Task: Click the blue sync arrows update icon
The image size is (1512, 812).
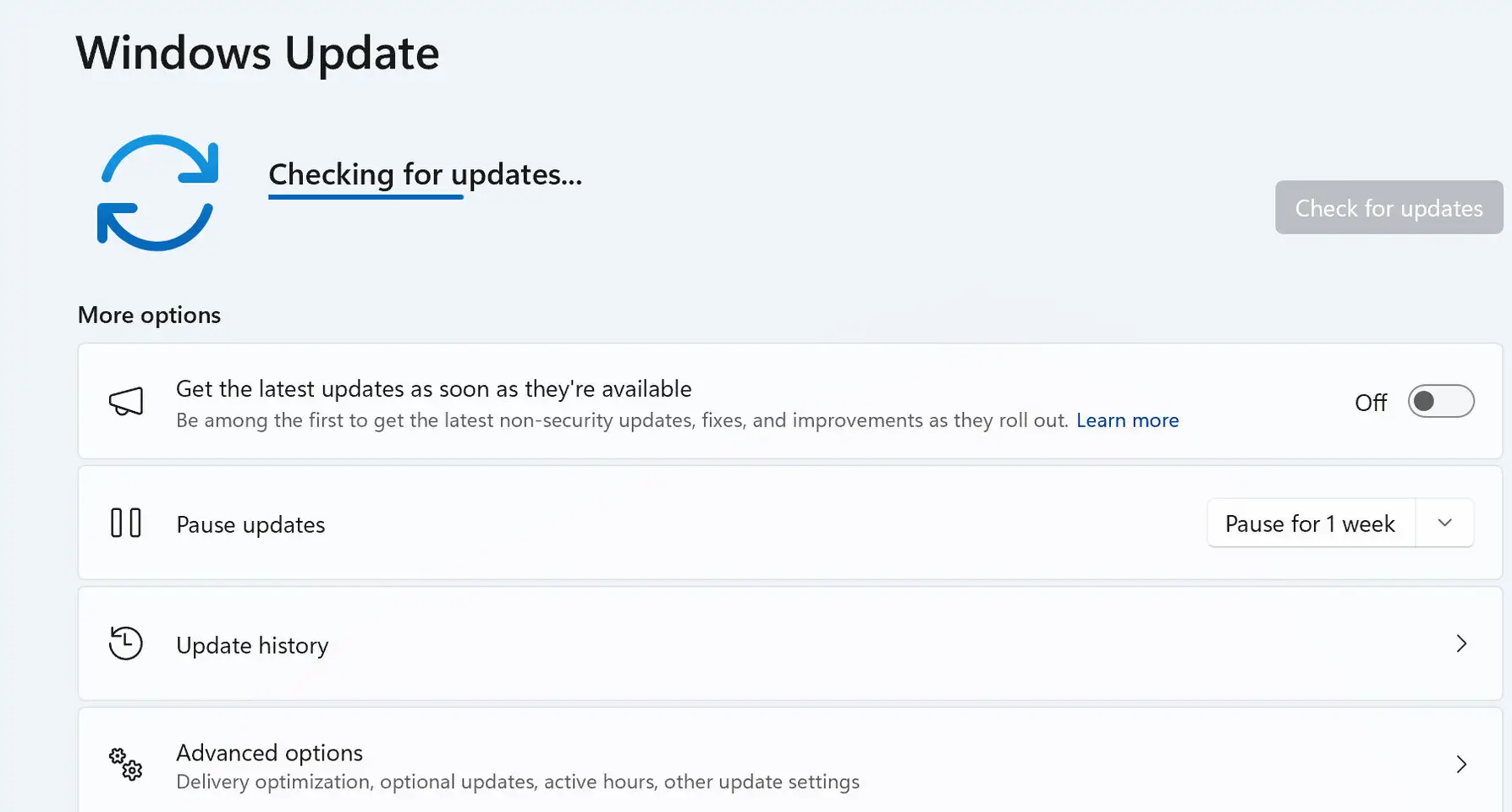Action: (157, 193)
